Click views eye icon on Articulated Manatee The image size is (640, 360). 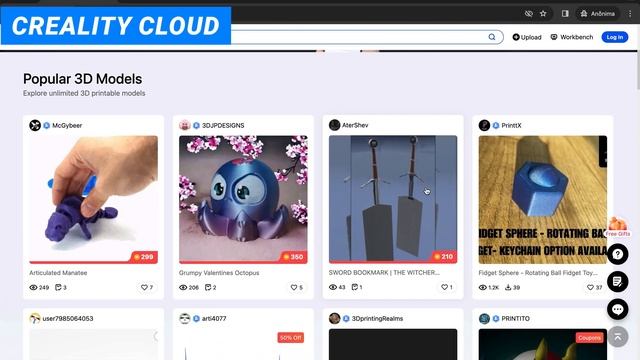point(33,287)
